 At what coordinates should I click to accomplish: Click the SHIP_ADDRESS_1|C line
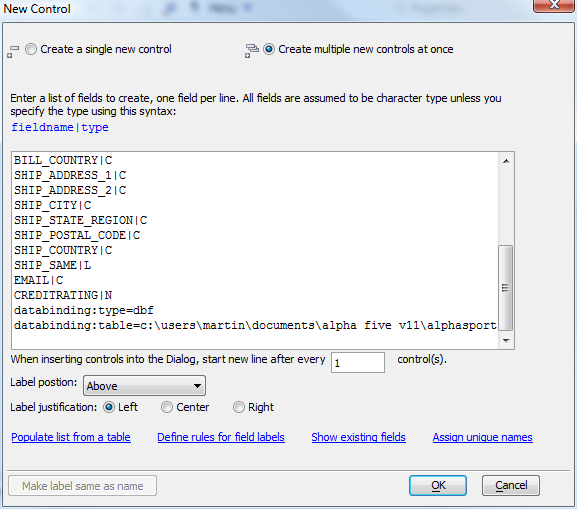click(x=70, y=175)
